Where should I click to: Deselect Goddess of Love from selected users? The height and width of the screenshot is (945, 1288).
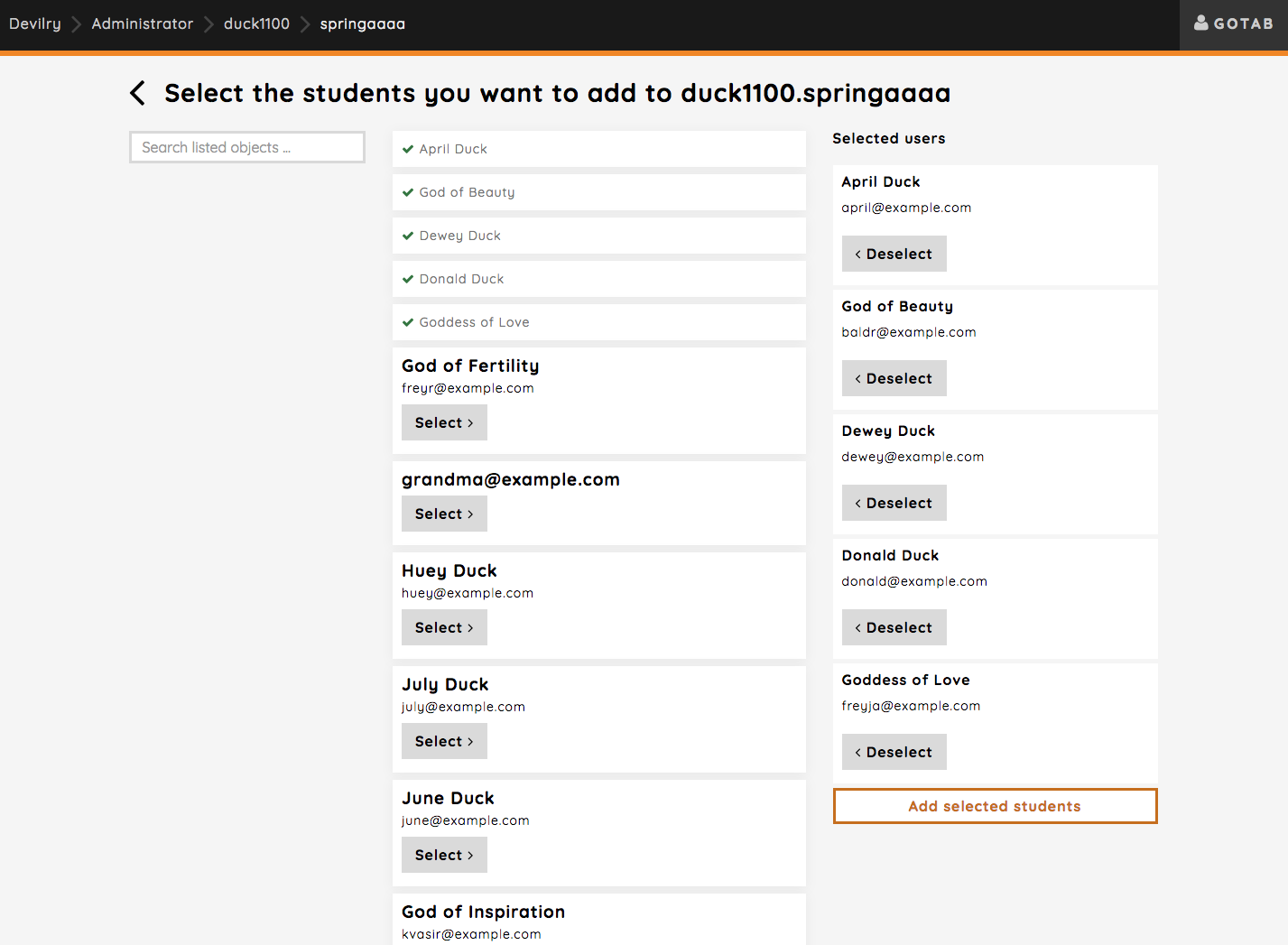894,752
